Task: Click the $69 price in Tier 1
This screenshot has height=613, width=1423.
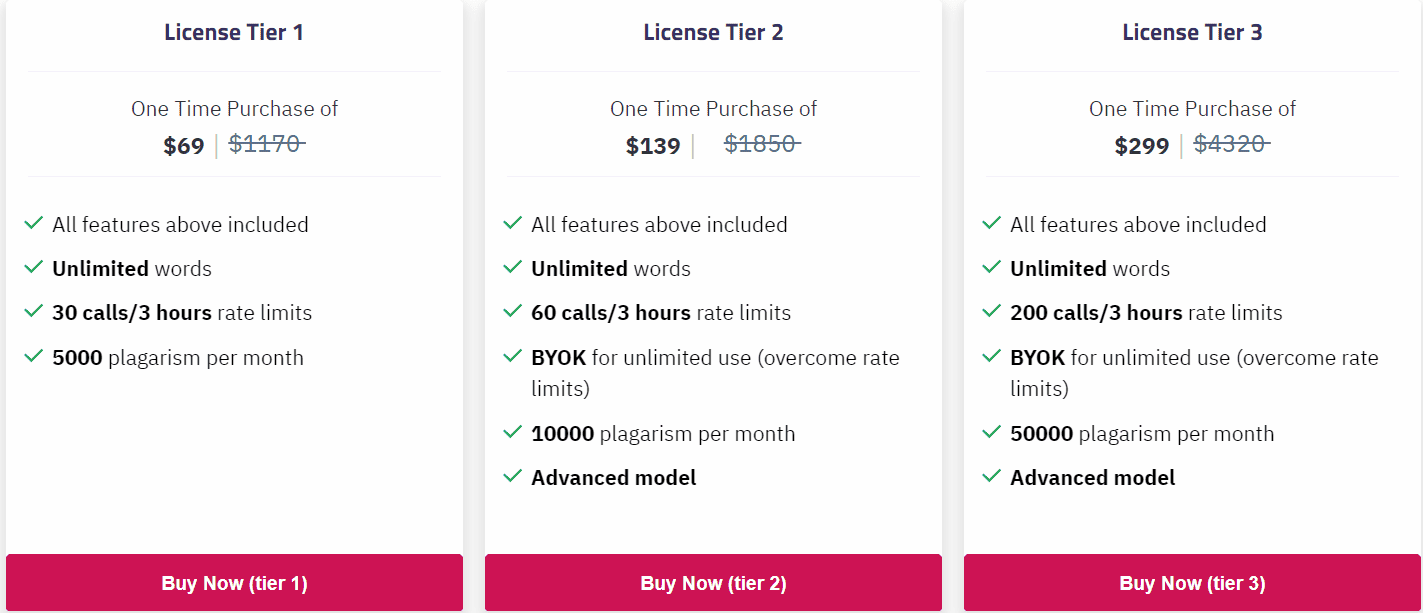Action: point(183,145)
